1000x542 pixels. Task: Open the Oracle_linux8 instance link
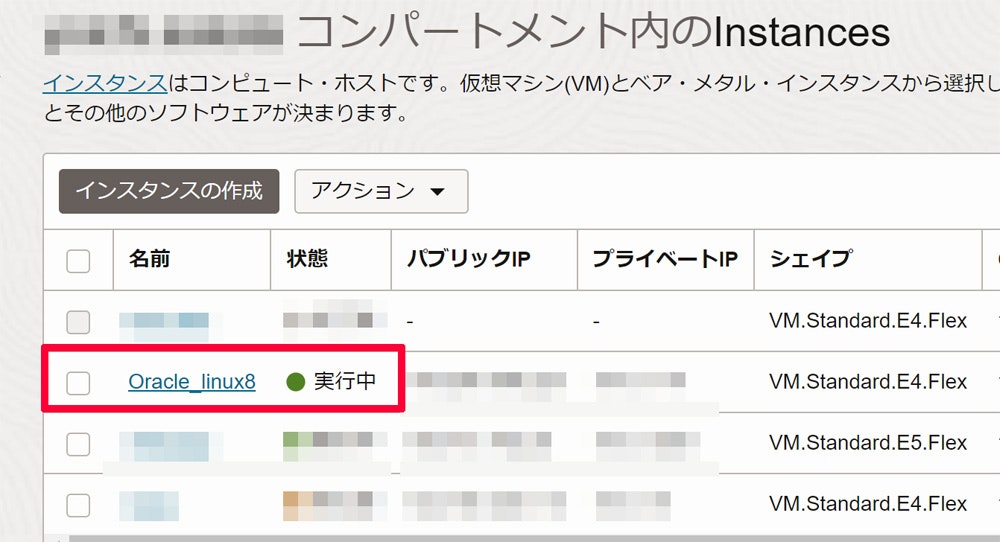(192, 381)
